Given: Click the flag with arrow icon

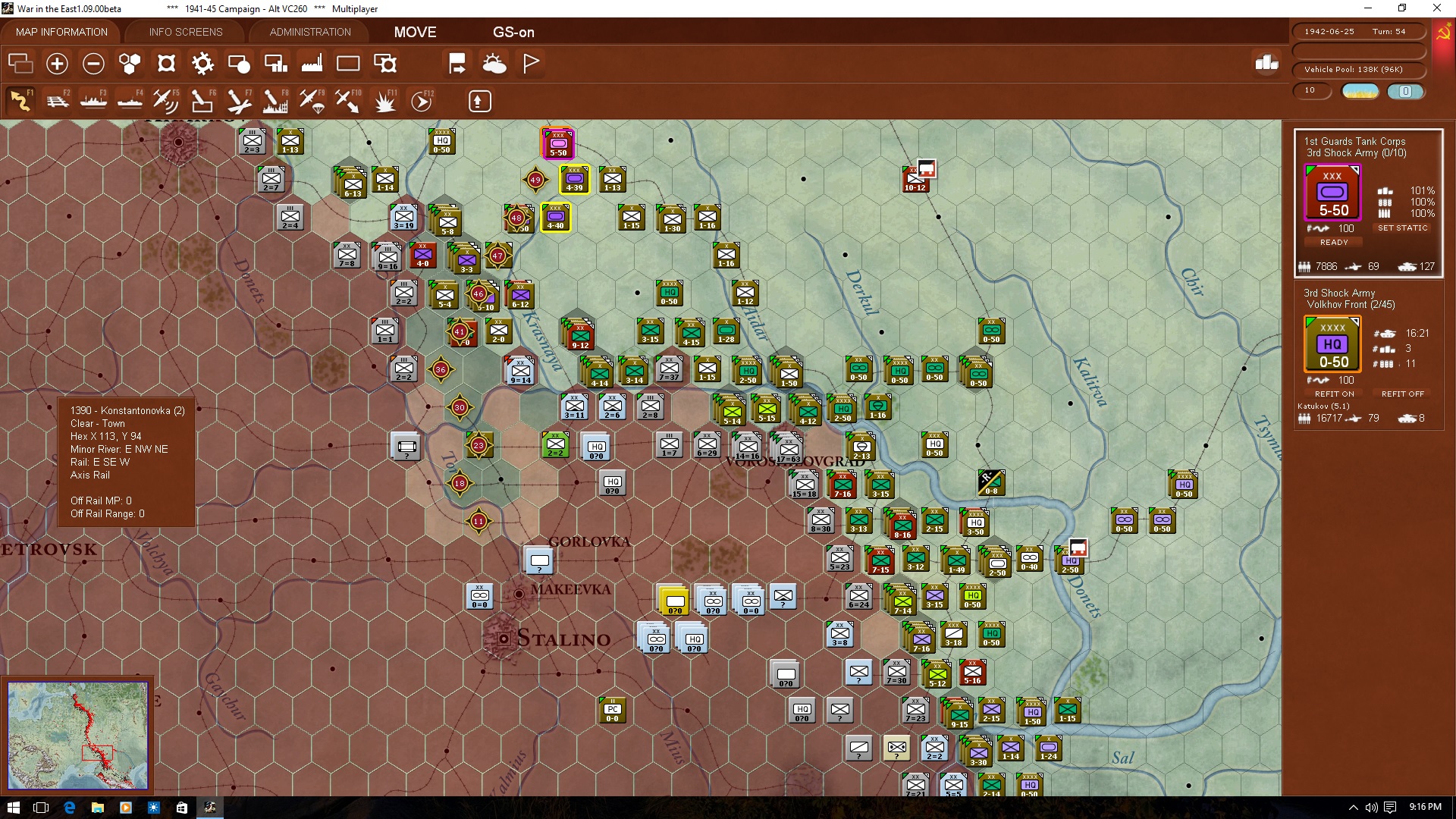Looking at the screenshot, I should [x=457, y=64].
